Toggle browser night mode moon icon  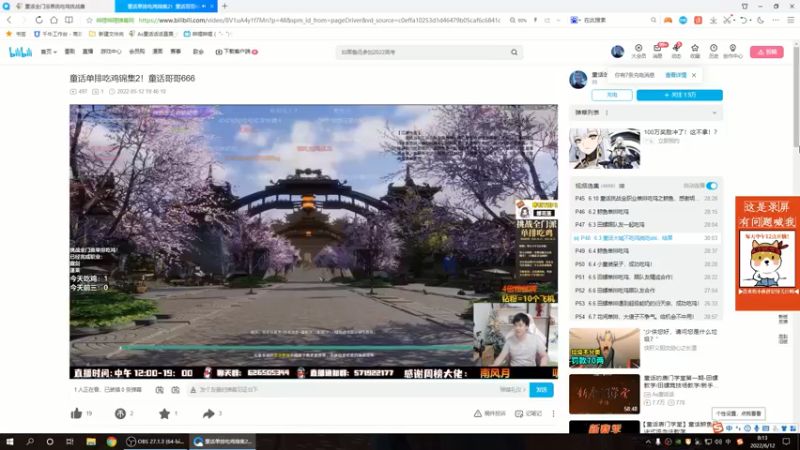coord(761,20)
